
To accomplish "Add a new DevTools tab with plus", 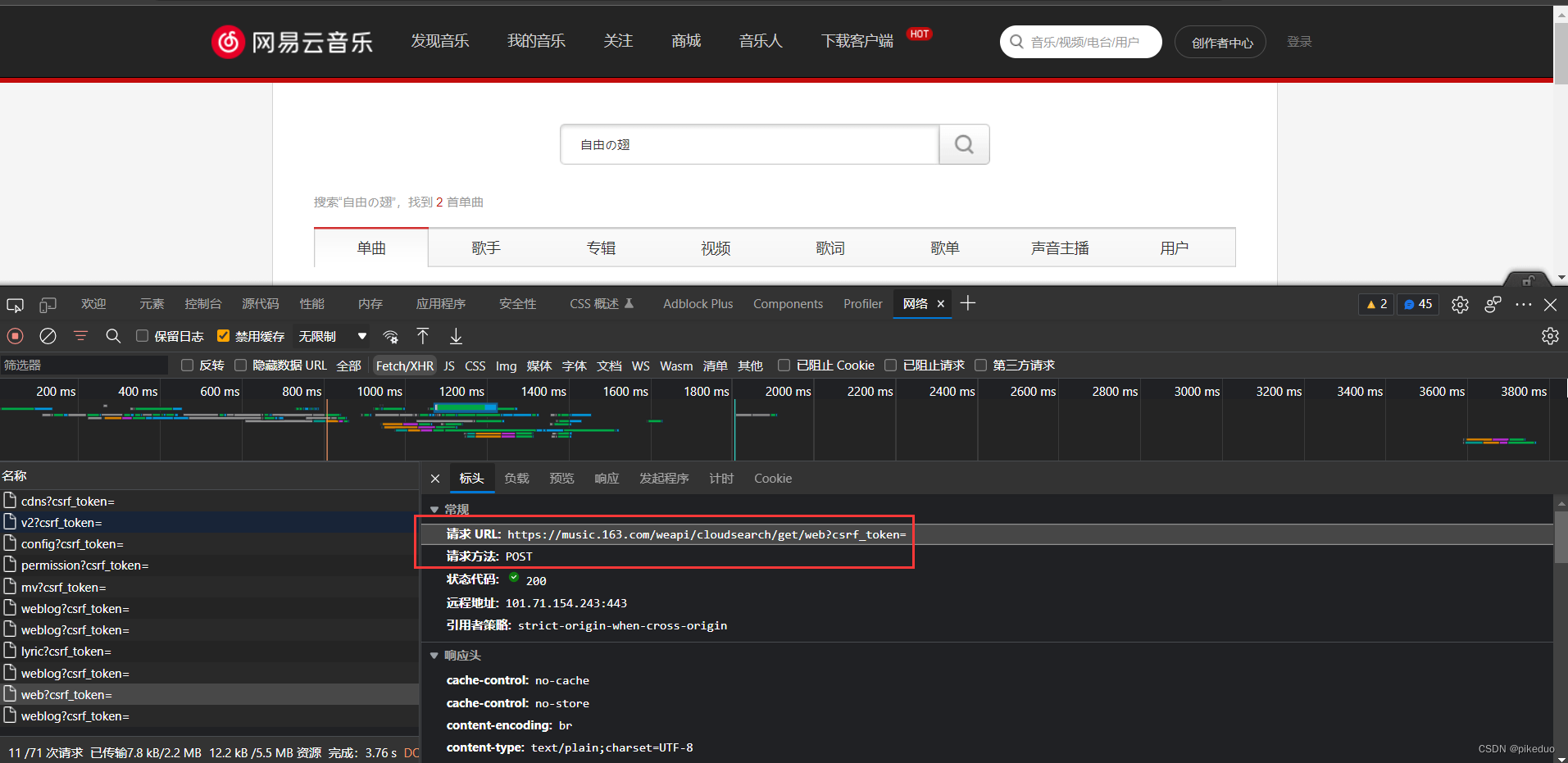I will click(968, 303).
